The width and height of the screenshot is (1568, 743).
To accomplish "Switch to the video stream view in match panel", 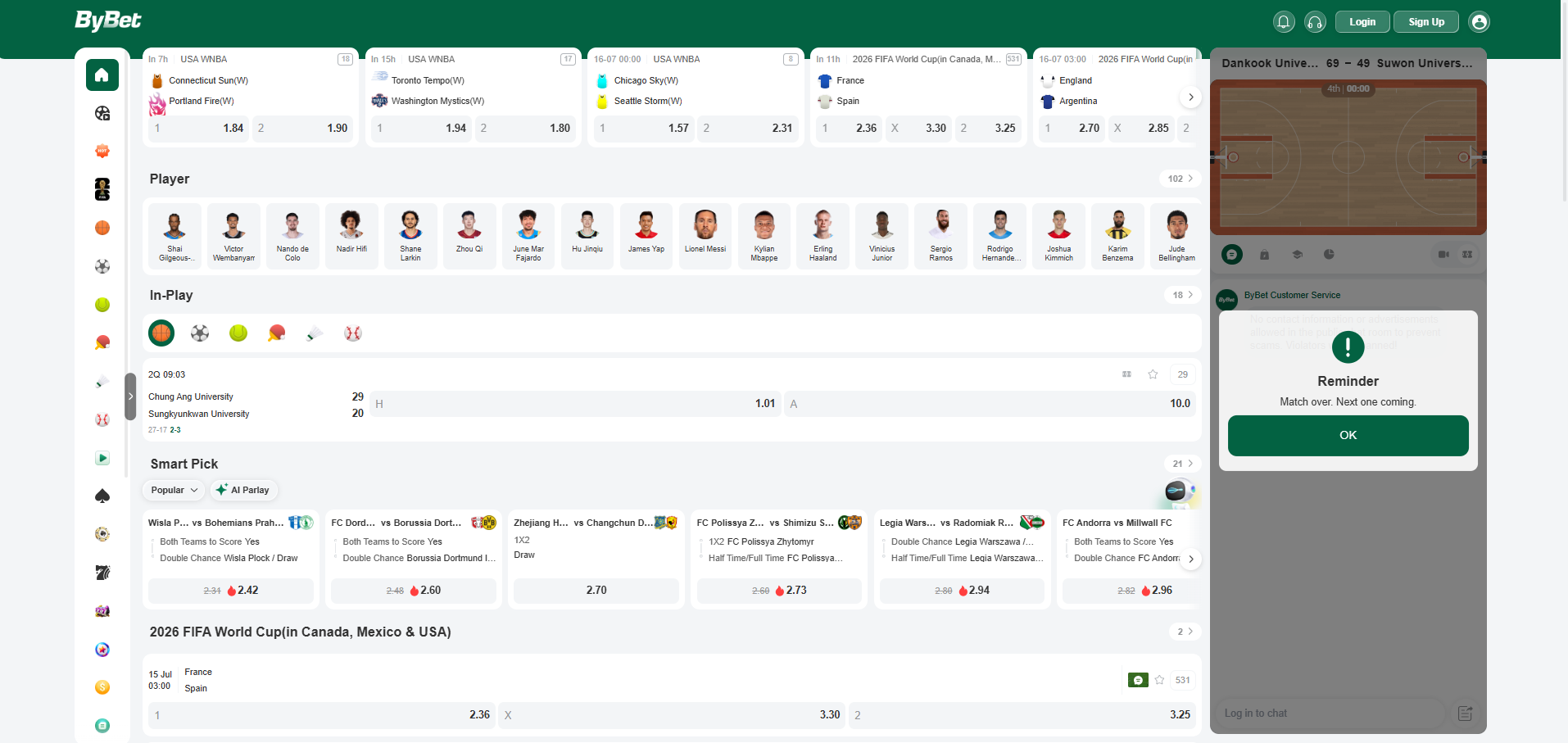I will [1443, 255].
